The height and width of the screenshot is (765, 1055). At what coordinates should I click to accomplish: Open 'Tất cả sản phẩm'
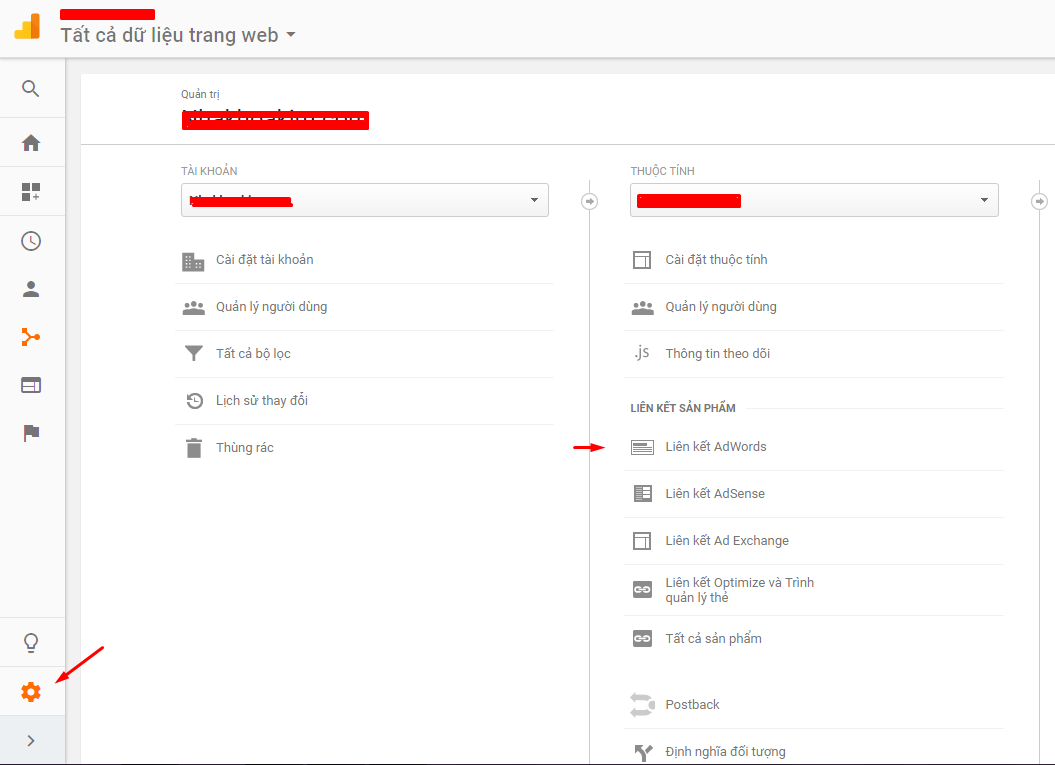[713, 639]
